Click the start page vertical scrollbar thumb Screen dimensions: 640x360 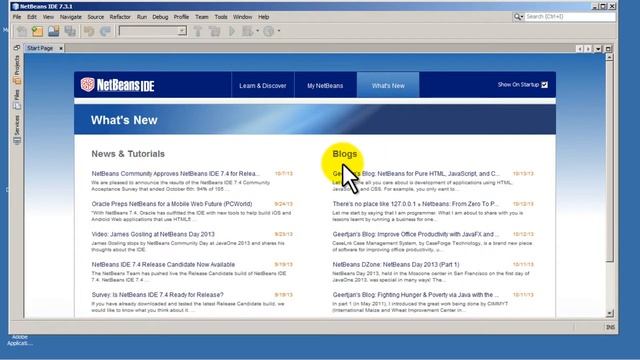point(609,162)
